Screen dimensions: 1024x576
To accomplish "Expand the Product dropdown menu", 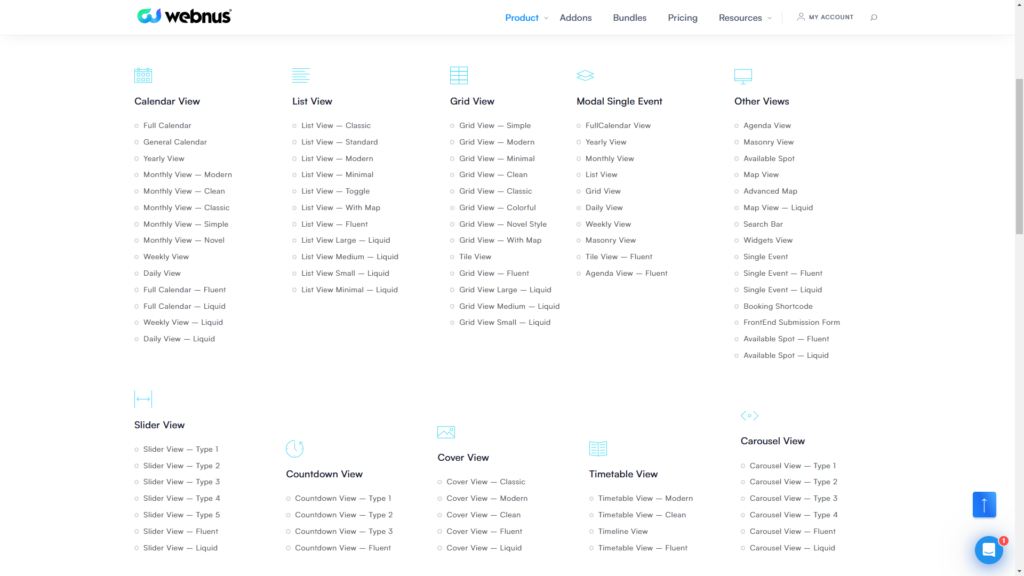I will [526, 18].
